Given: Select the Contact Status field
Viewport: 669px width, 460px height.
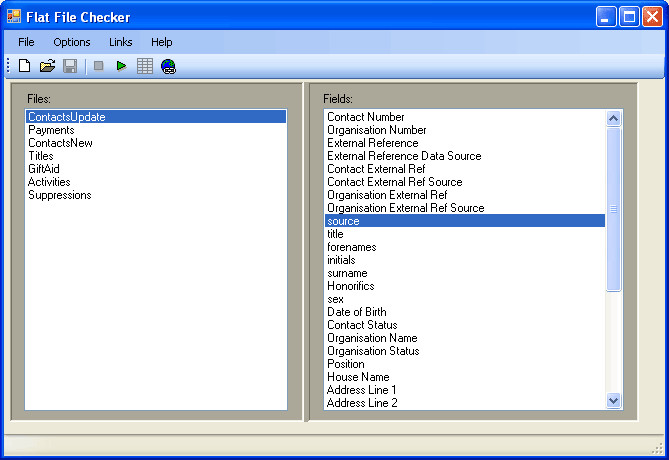Looking at the screenshot, I should pyautogui.click(x=465, y=325).
